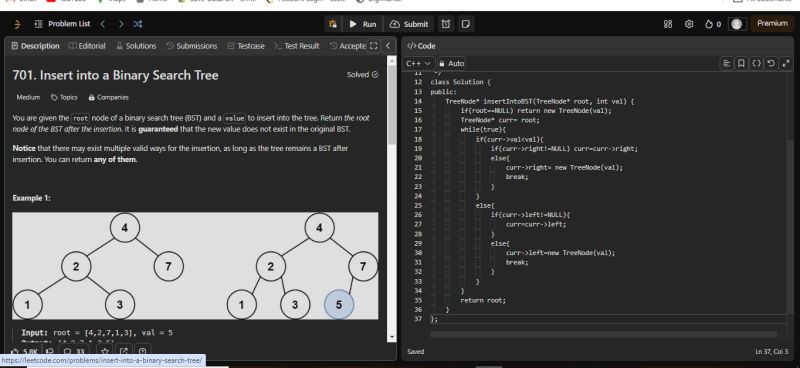Dislike the problem with thumbs-down icon
This screenshot has height=368, width=800.
point(50,351)
